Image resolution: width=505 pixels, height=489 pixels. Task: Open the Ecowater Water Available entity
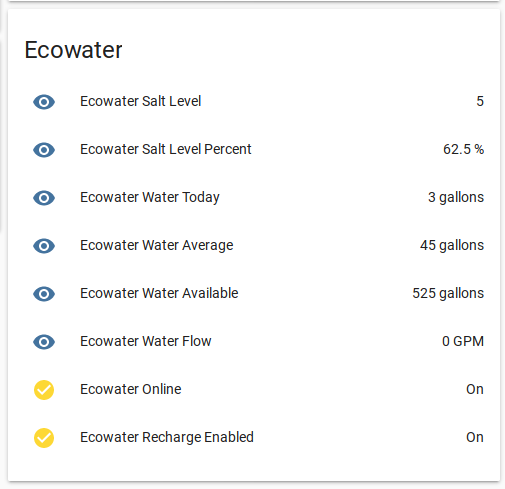[x=159, y=293]
